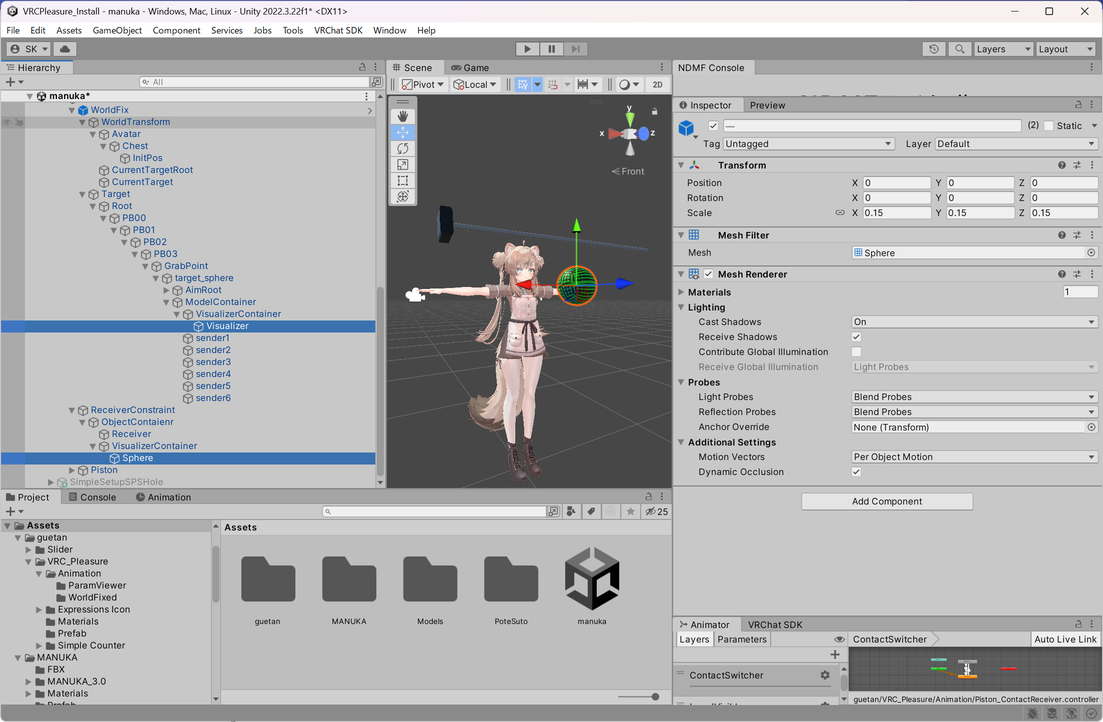The image size is (1103, 722).
Task: Open the Undo History icon
Action: coord(933,49)
